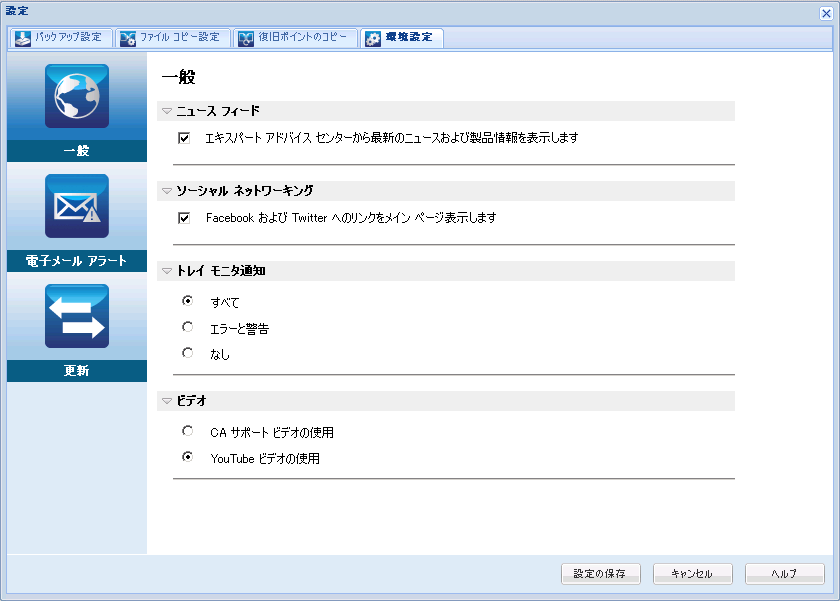Collapse the ビデオ section

click(x=166, y=401)
